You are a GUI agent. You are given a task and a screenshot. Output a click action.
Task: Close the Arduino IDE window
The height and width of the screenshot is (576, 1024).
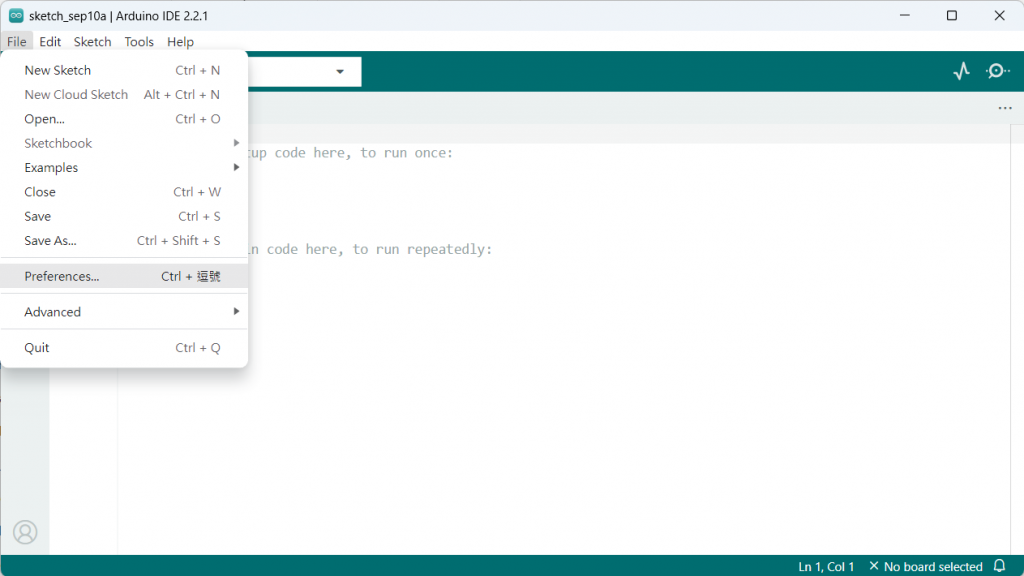click(999, 16)
